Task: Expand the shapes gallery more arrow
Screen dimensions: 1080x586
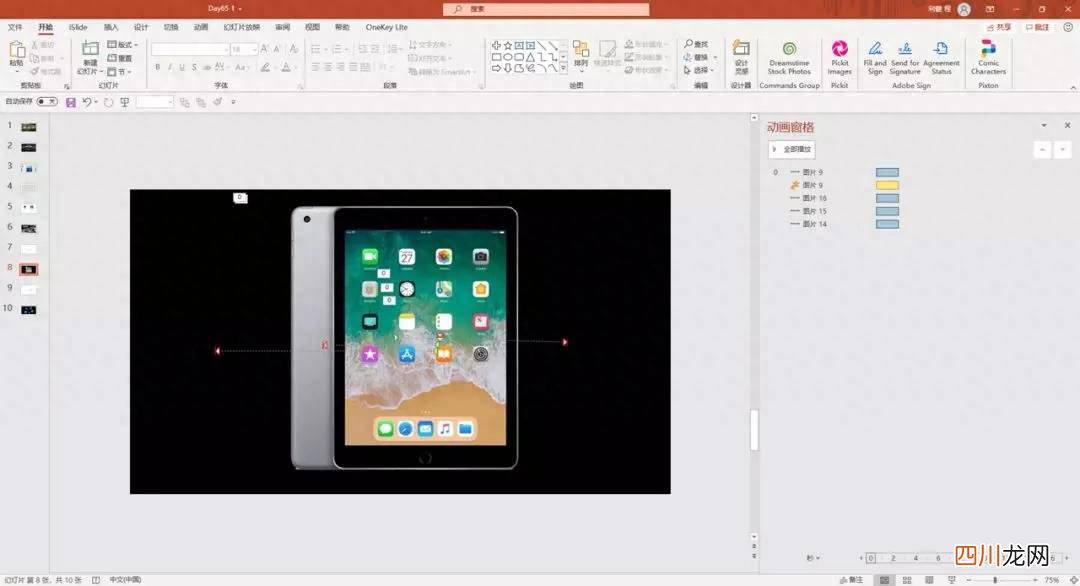Action: pos(563,68)
